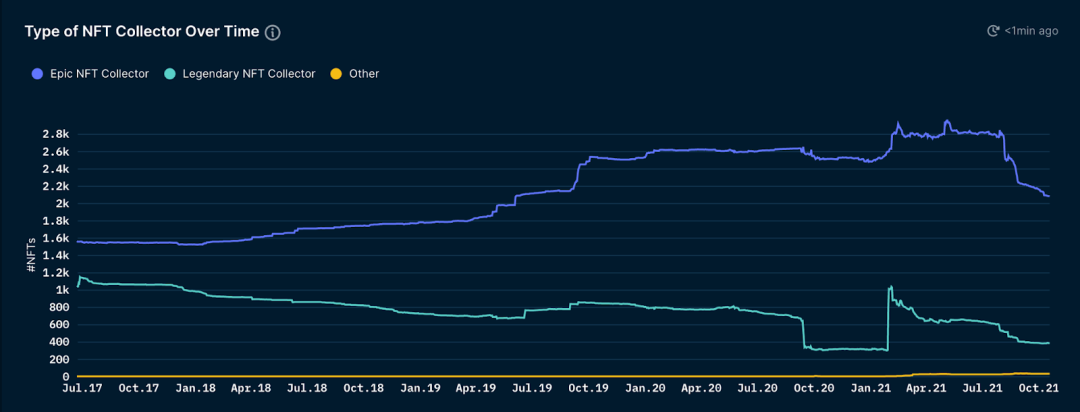Click the teal Legendary NFT Collector legend dot
The width and height of the screenshot is (1080, 412).
170,73
